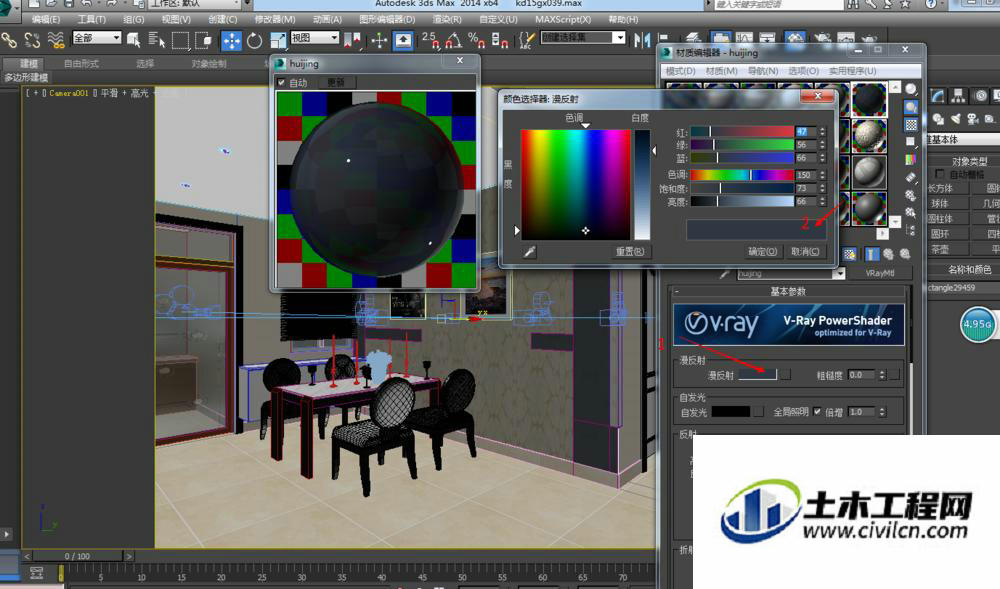The width and height of the screenshot is (1000, 589).
Task: Open the 编辑(E) menu
Action: (x=46, y=20)
